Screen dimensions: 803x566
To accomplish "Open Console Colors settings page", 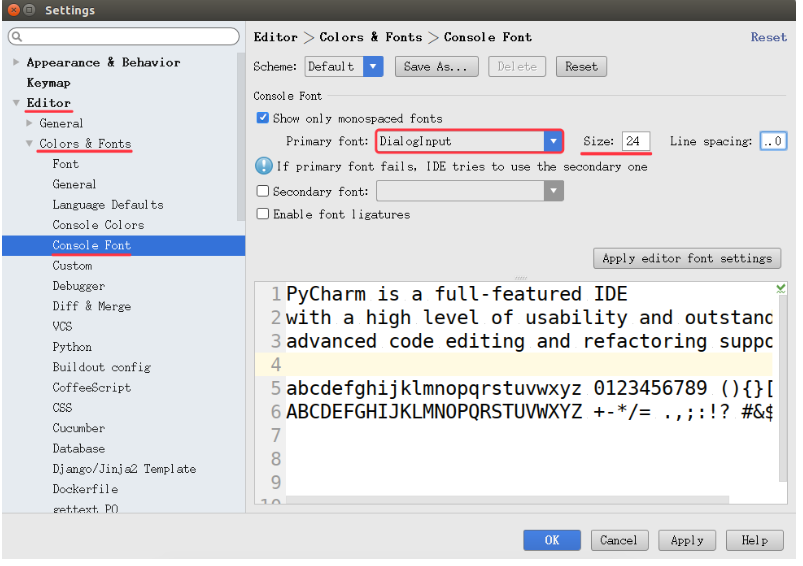I will [98, 225].
